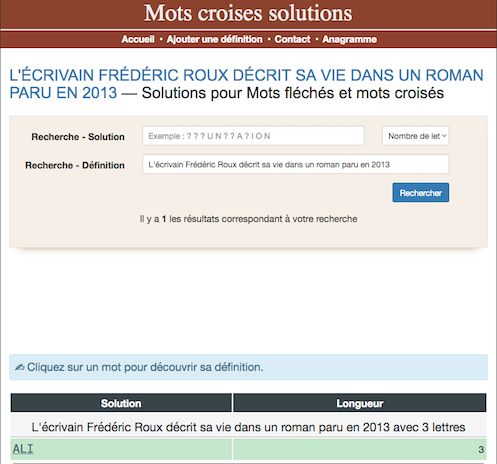Click the Rechercher button

pyautogui.click(x=421, y=193)
